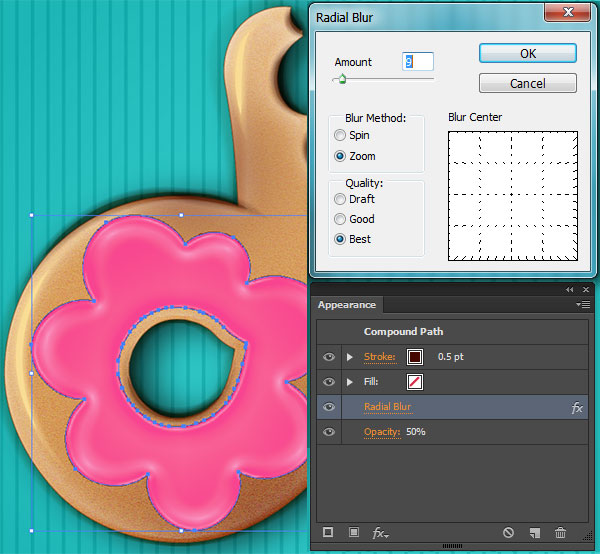Choose Good quality radio button
600x554 pixels.
[x=341, y=219]
